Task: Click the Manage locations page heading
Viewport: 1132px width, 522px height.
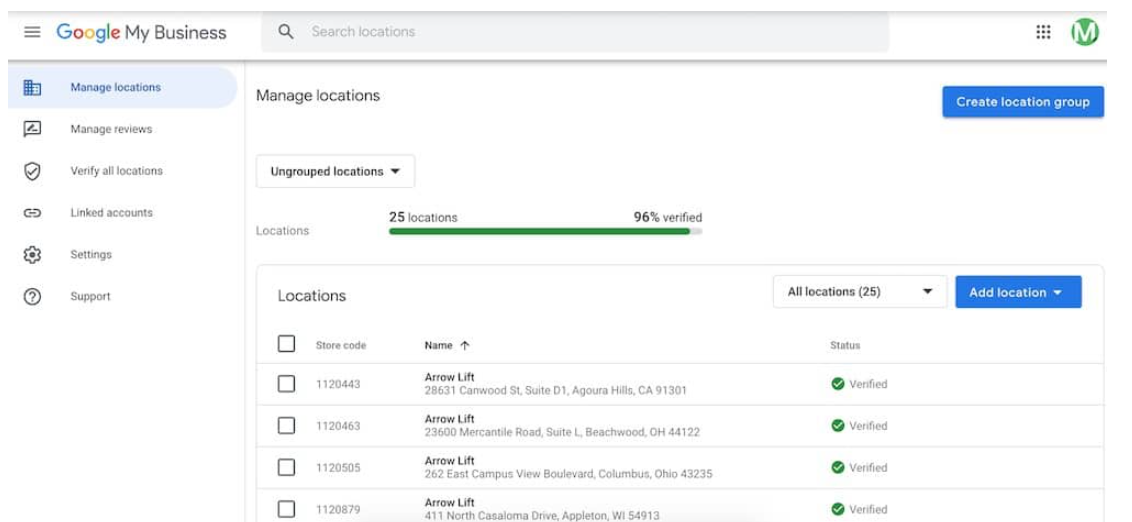Action: tap(318, 95)
